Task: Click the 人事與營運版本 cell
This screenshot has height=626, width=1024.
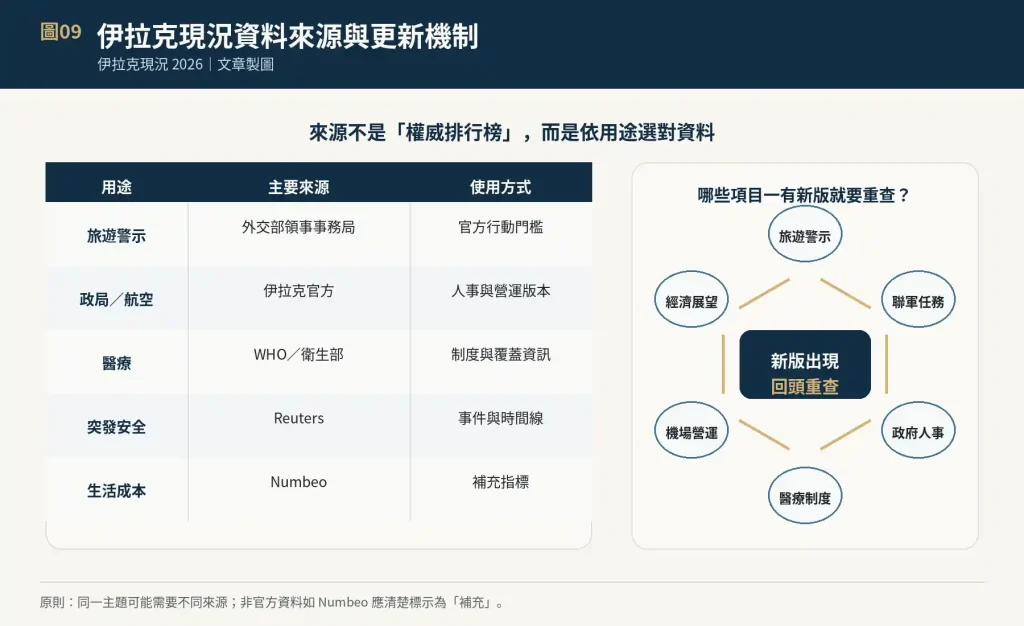Action: click(500, 290)
